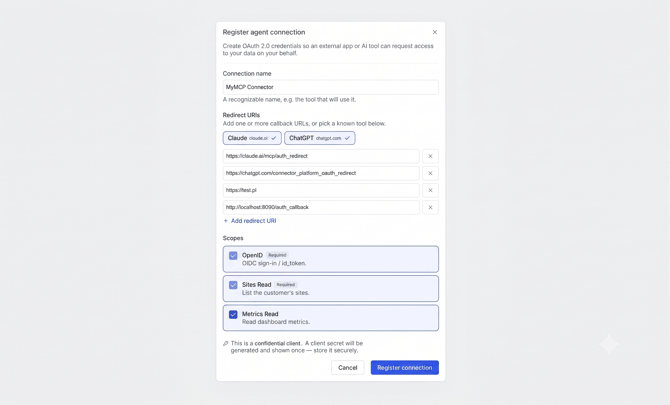Focus the chatgpt.com redirect URI field
This screenshot has width=670, height=405.
click(x=321, y=173)
